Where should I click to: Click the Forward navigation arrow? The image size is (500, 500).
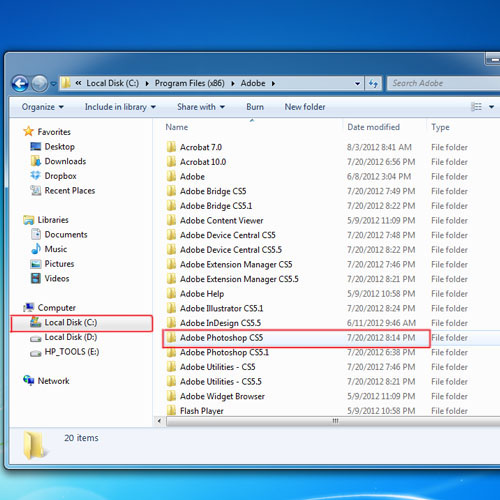tap(39, 83)
